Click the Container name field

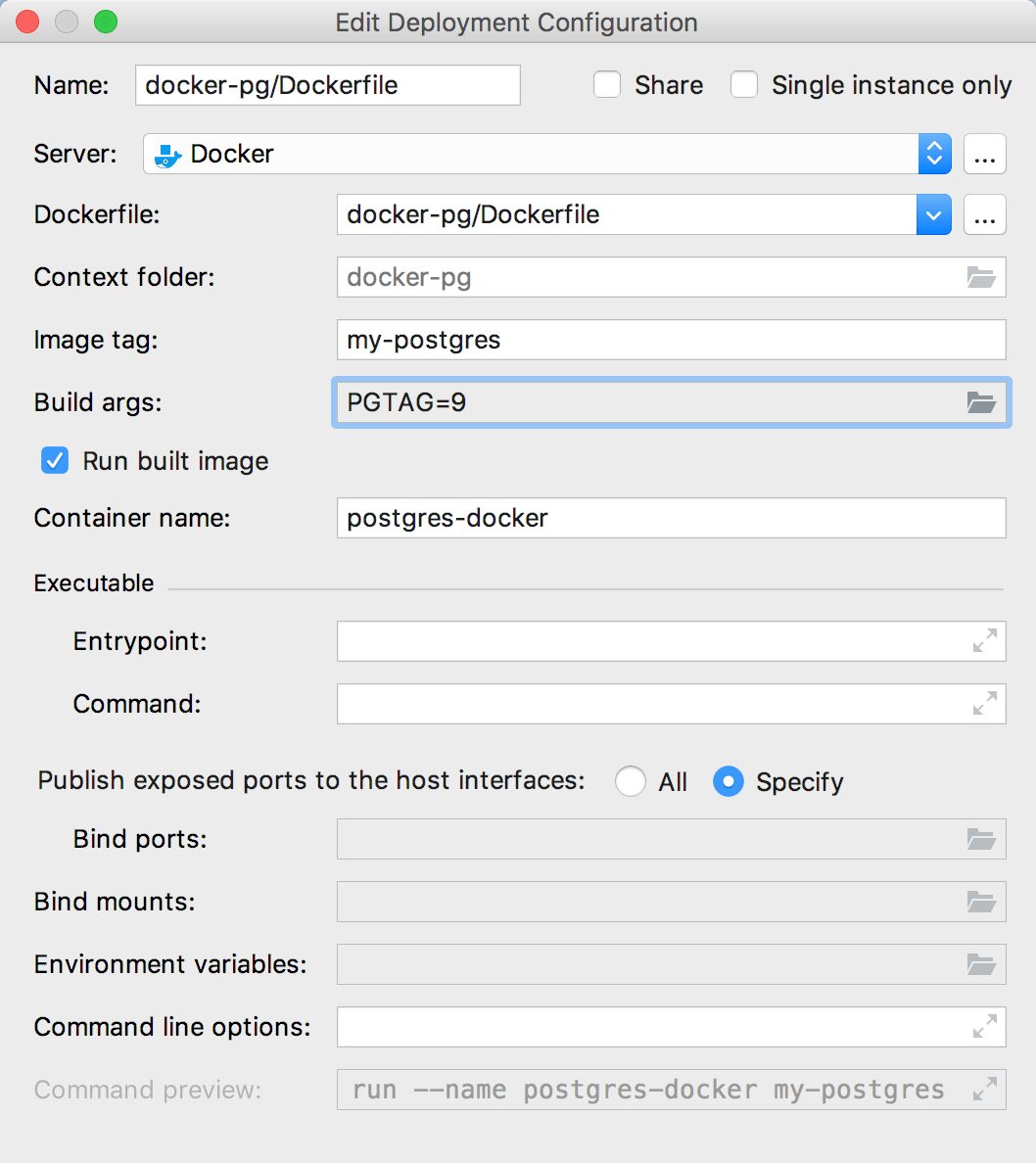pyautogui.click(x=672, y=518)
